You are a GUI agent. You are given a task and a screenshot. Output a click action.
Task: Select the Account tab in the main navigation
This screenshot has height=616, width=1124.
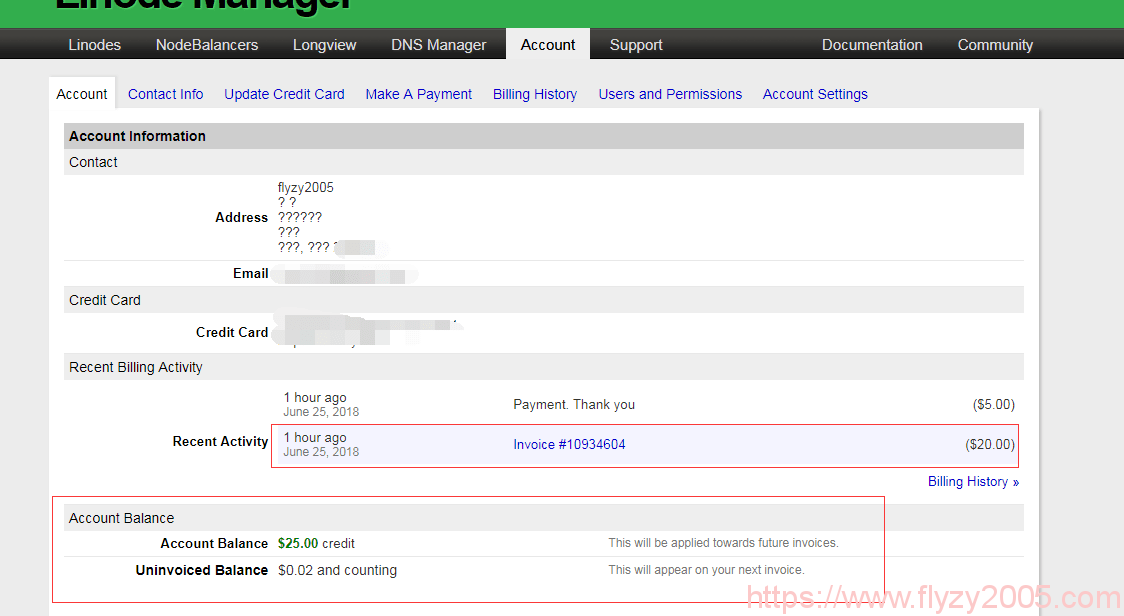pos(548,44)
